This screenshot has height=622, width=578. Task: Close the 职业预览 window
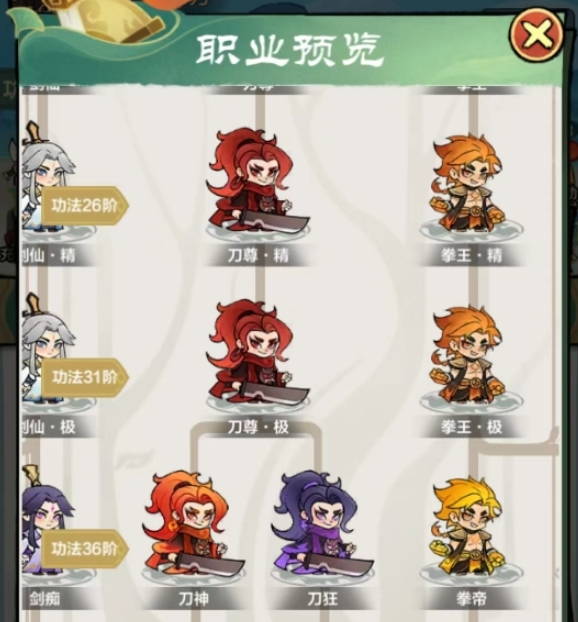click(537, 36)
